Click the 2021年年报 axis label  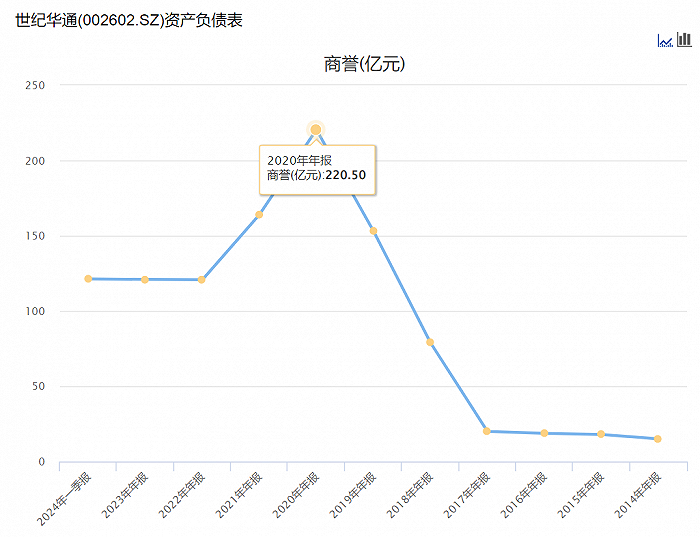click(x=239, y=495)
